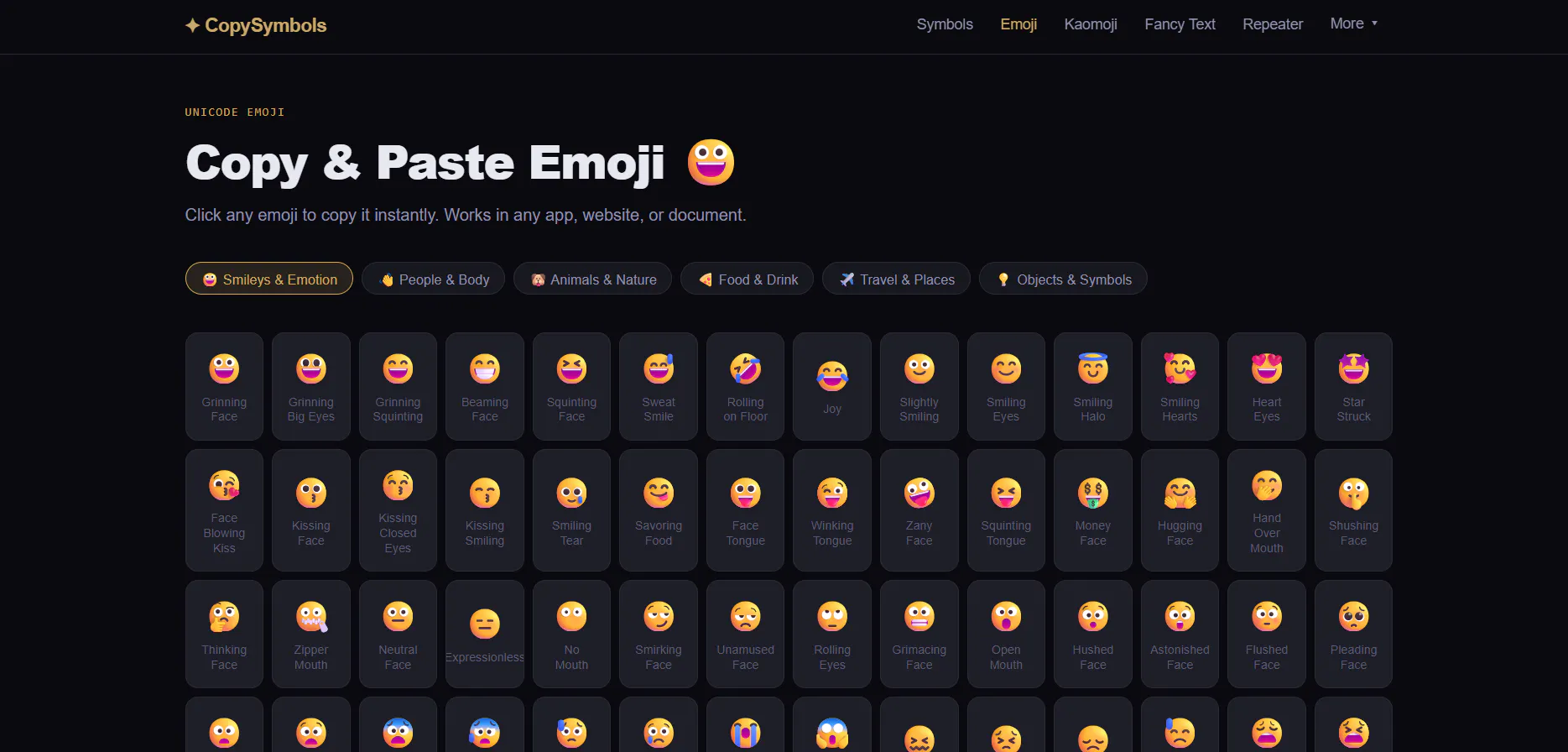Show the Travel & Places category
The height and width of the screenshot is (752, 1568).
[x=896, y=279]
